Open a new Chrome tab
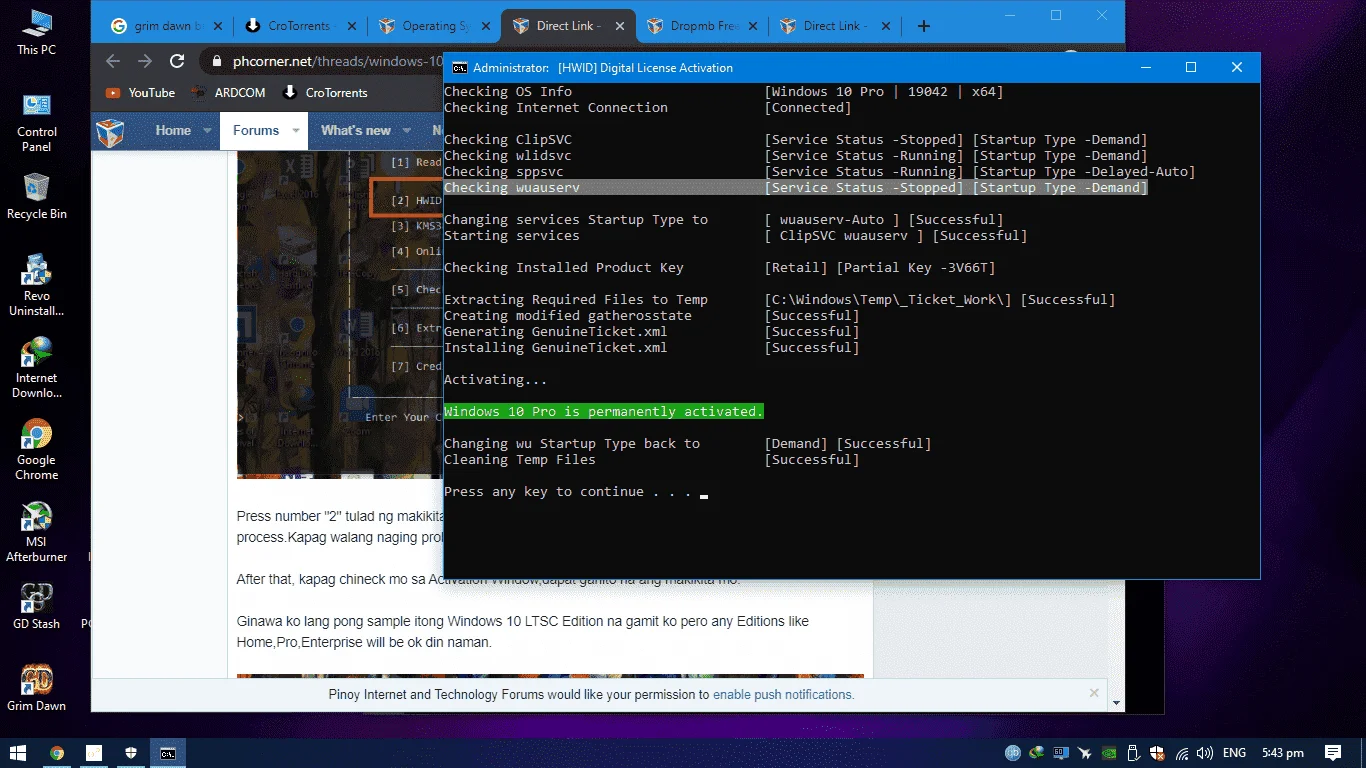1366x768 pixels. [x=924, y=26]
